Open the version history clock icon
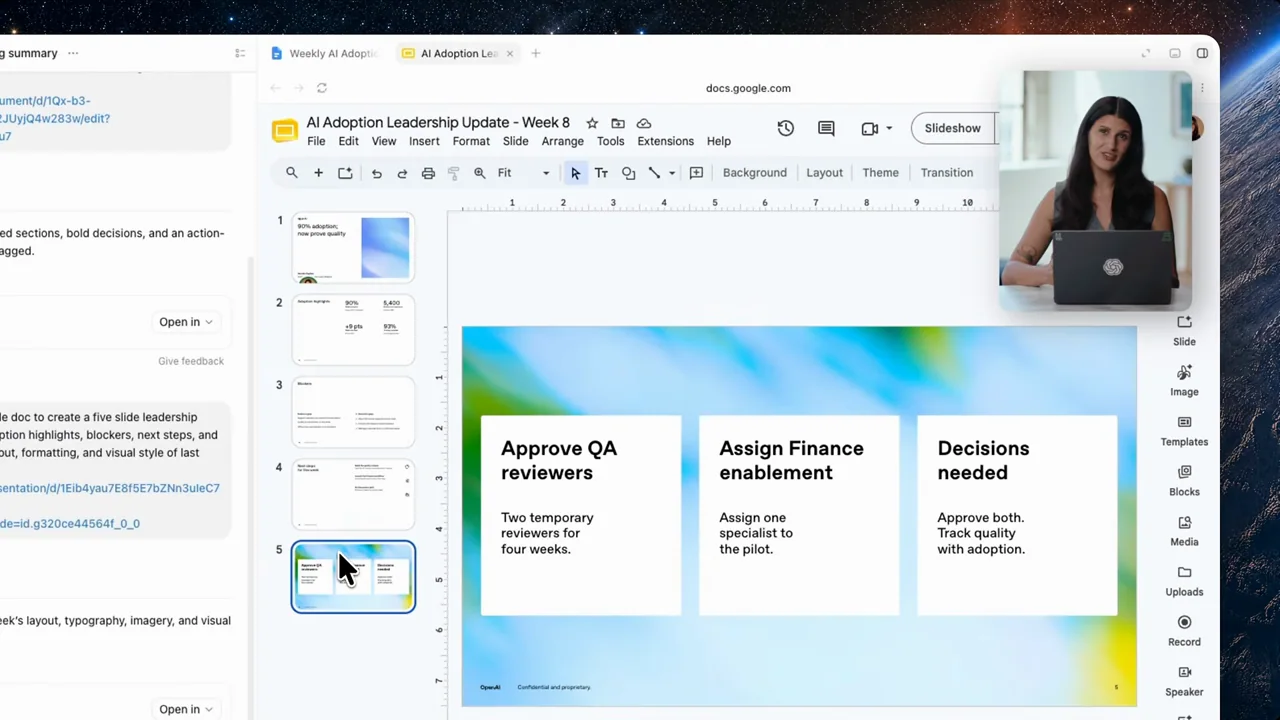Image resolution: width=1280 pixels, height=720 pixels. coord(785,128)
